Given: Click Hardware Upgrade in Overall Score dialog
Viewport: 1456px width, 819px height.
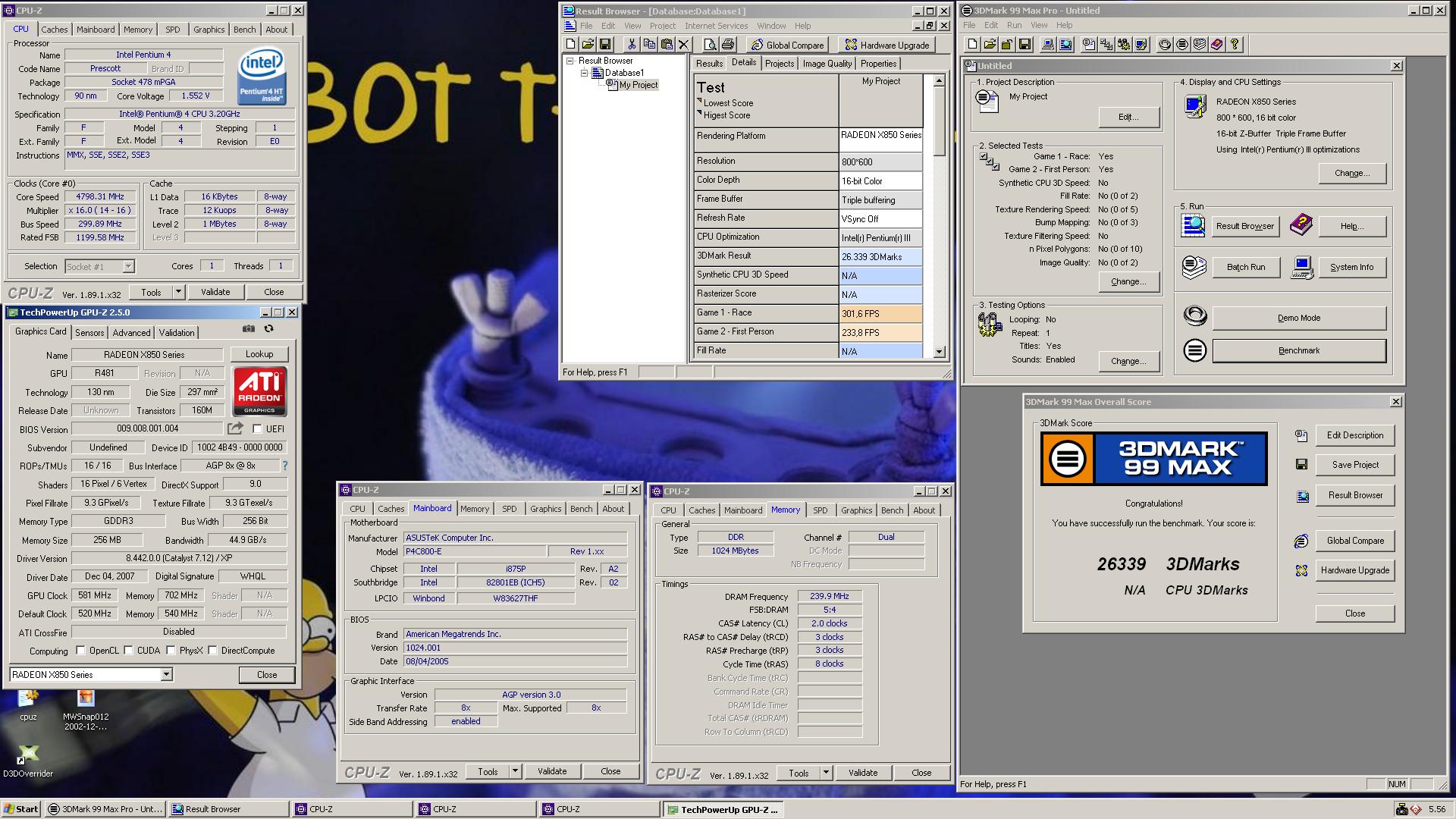Looking at the screenshot, I should click(x=1355, y=570).
